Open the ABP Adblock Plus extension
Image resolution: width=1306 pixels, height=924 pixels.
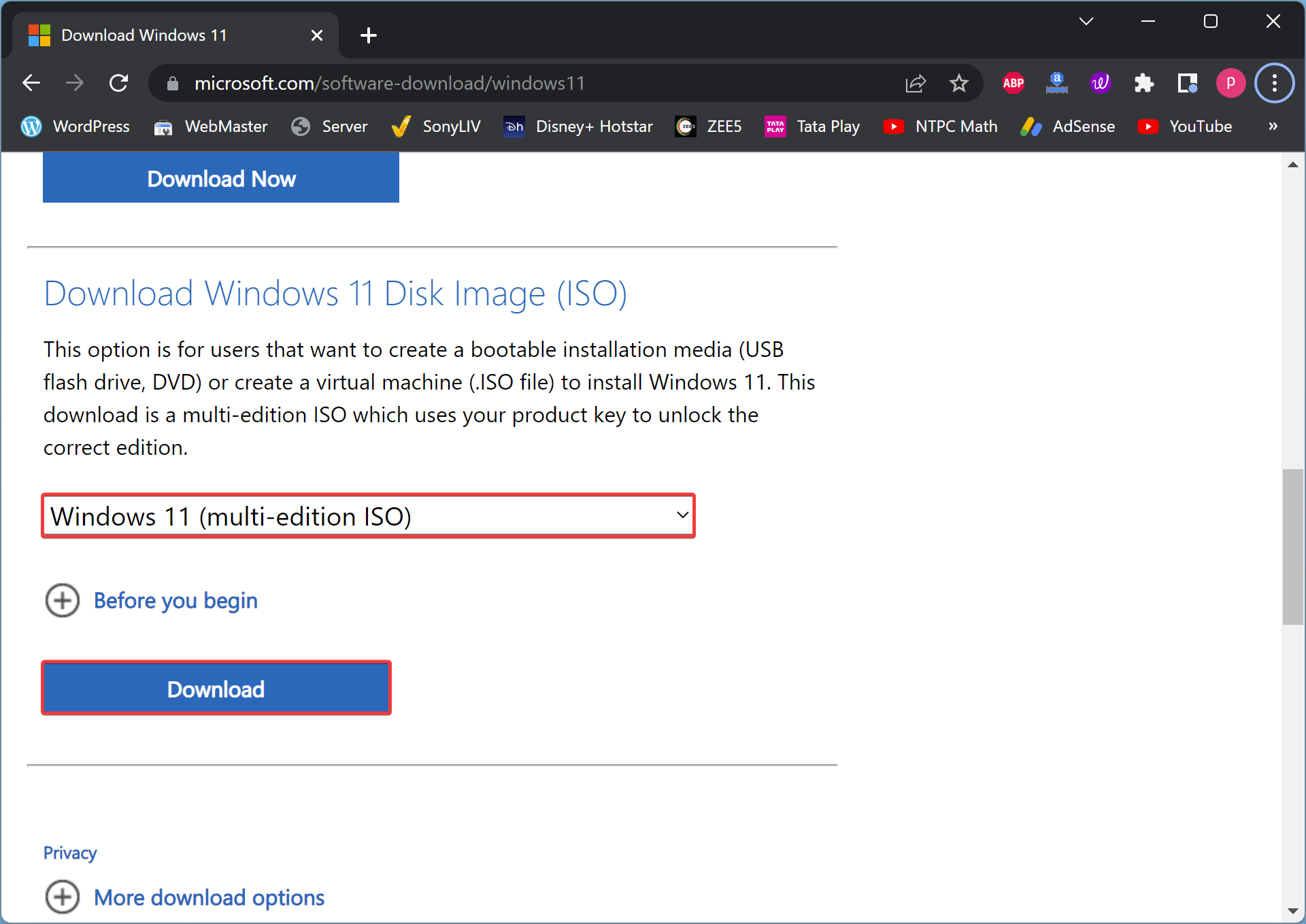click(x=1014, y=83)
